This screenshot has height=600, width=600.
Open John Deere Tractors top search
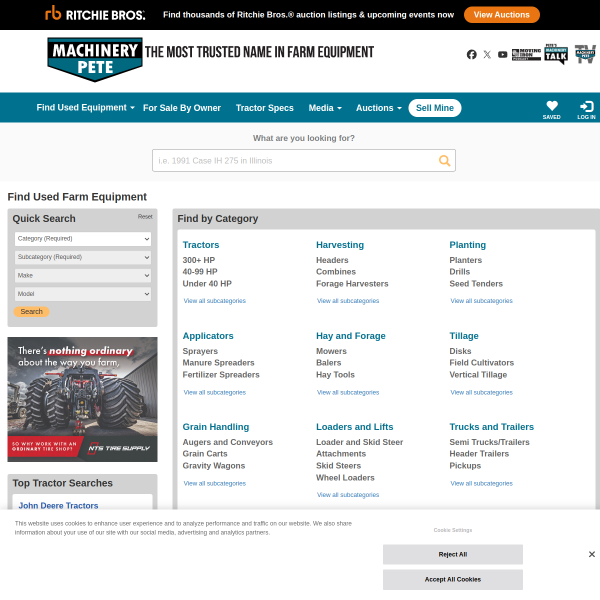[58, 506]
